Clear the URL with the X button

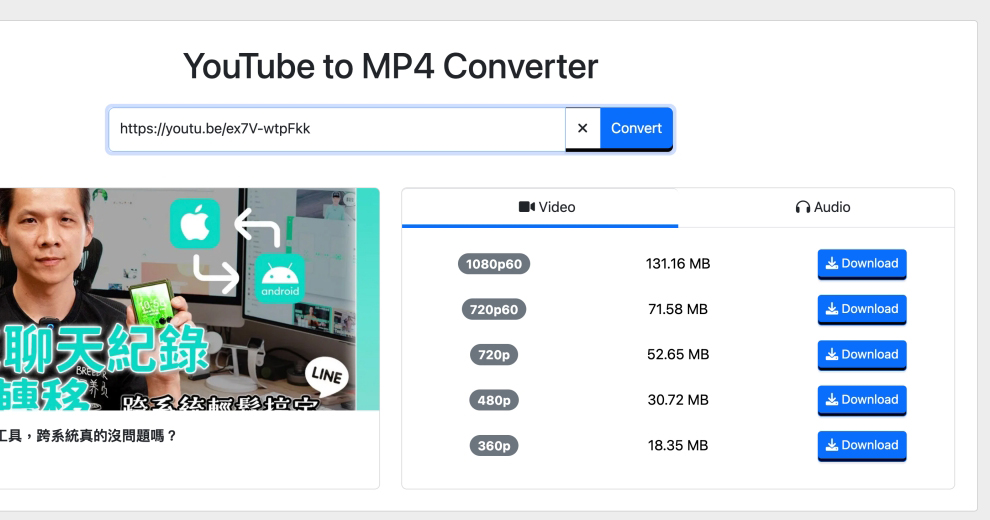[x=582, y=129]
